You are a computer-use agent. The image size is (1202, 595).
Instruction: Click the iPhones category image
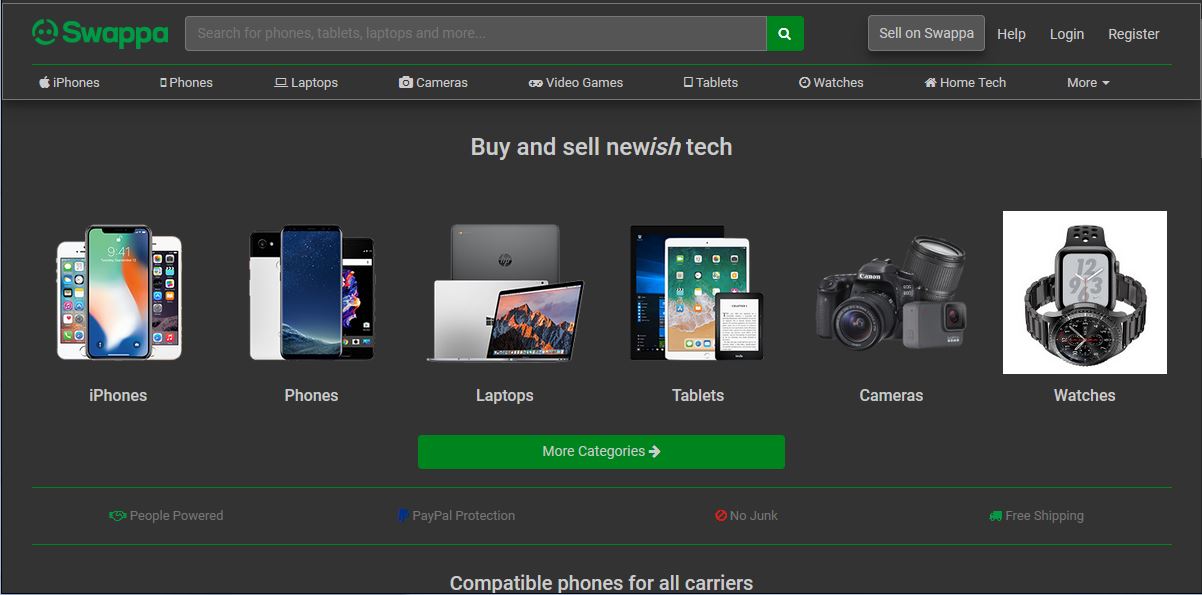pyautogui.click(x=118, y=292)
